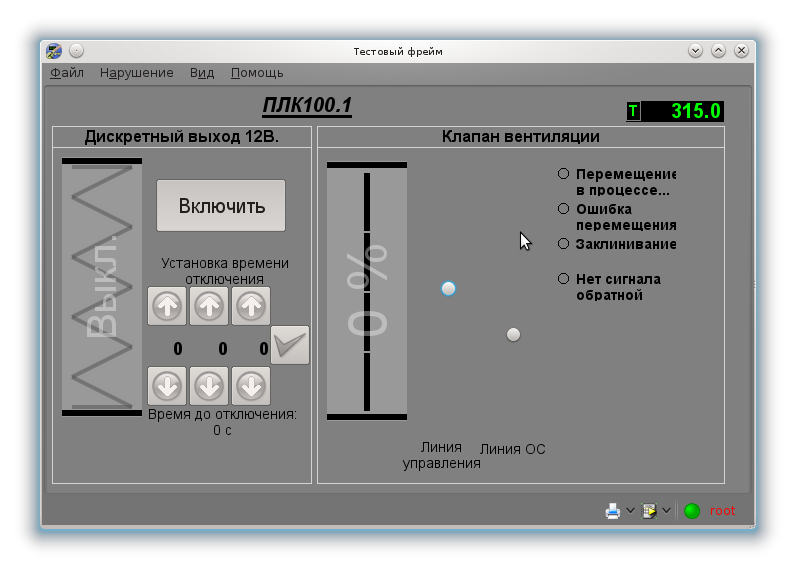Click the export table icon in status bar
This screenshot has height=569, width=796.
[x=649, y=511]
